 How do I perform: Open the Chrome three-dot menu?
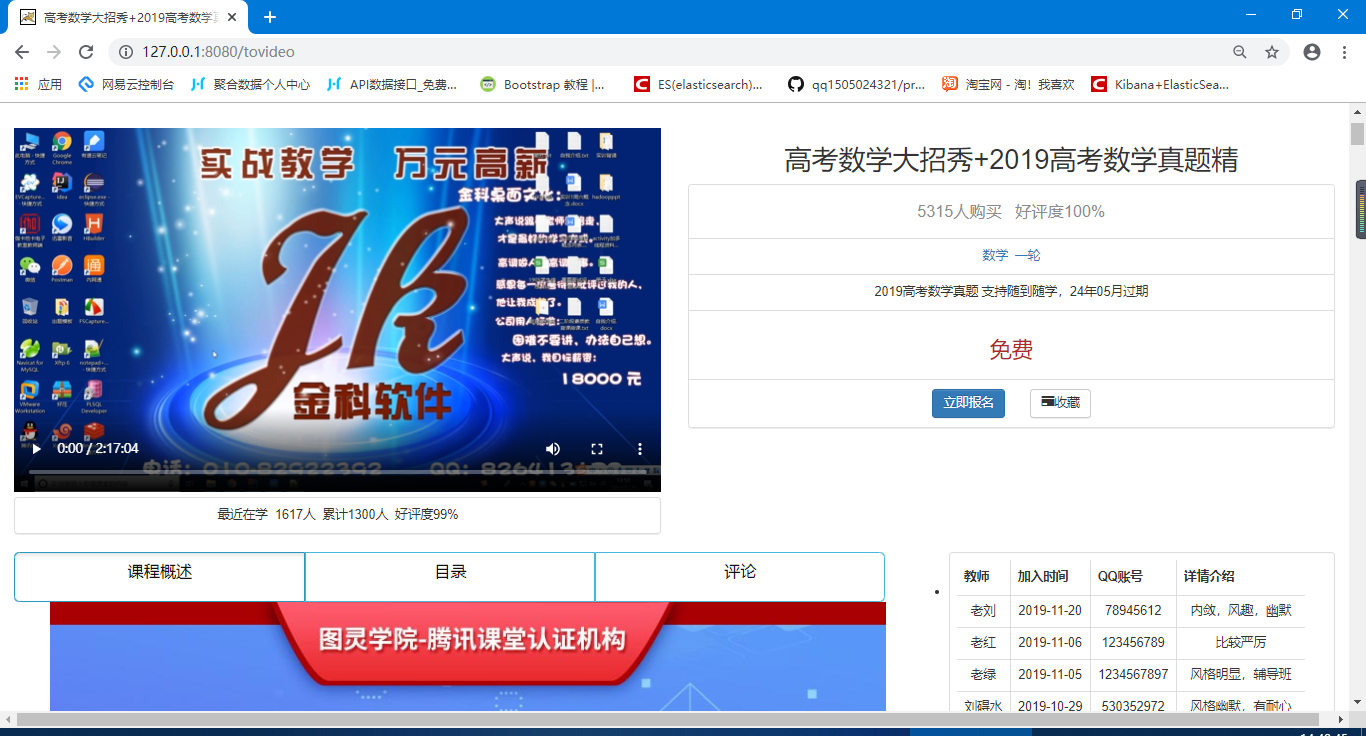(x=1344, y=52)
